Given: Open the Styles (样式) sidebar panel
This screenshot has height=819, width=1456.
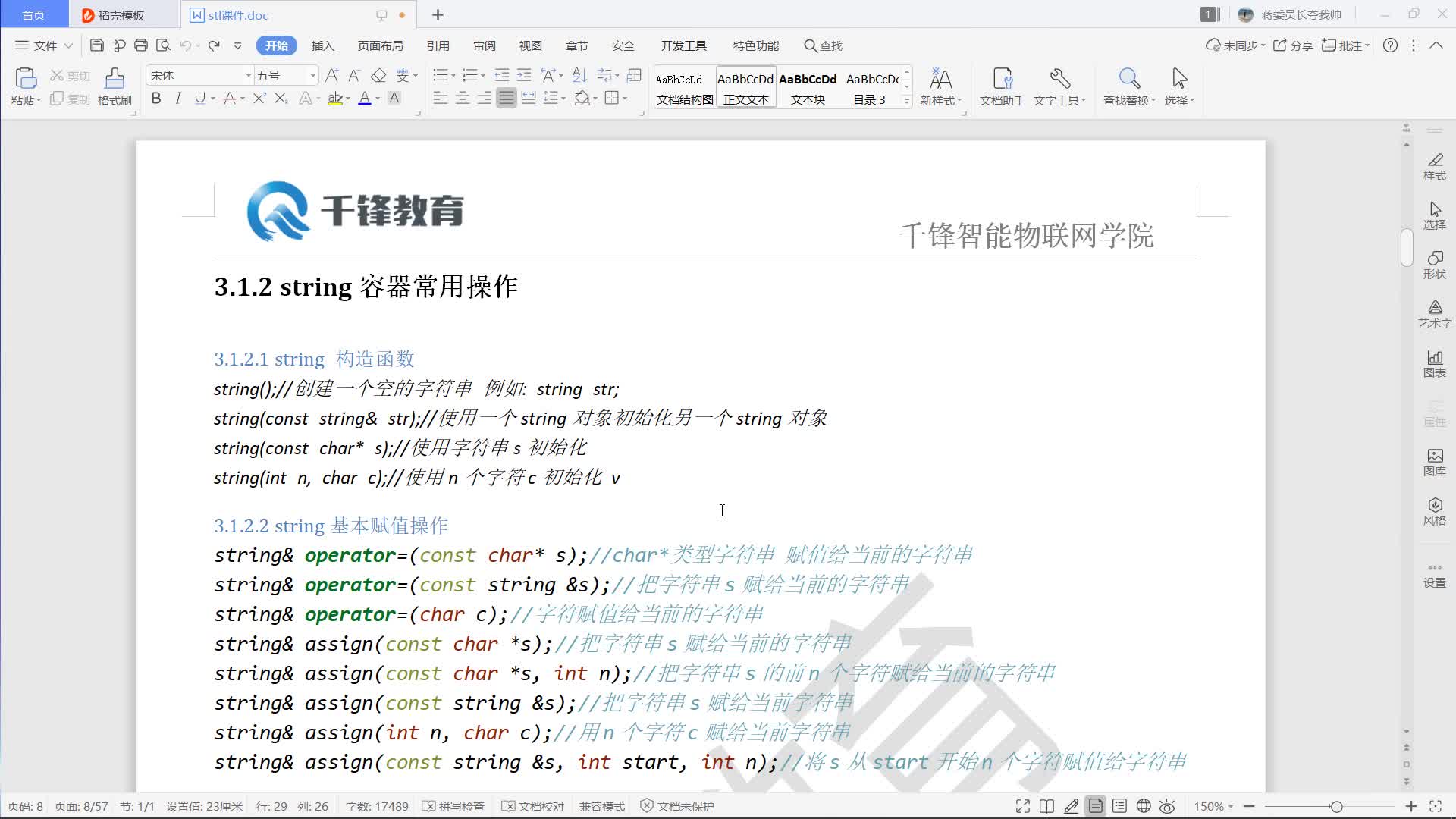Looking at the screenshot, I should click(1435, 167).
